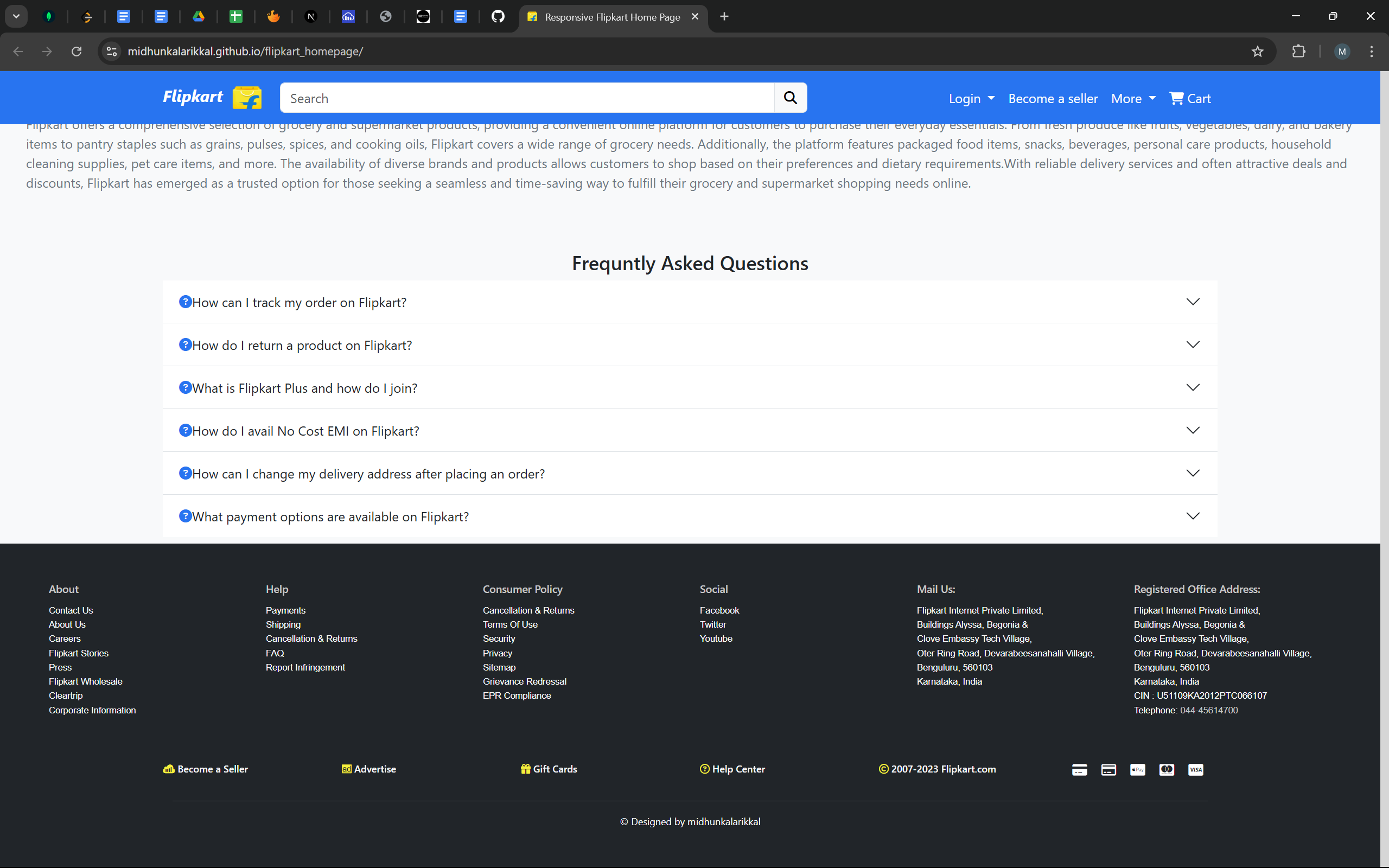Screen dimensions: 1389x868
Task: Open the More dropdown in header
Action: pos(1133,98)
